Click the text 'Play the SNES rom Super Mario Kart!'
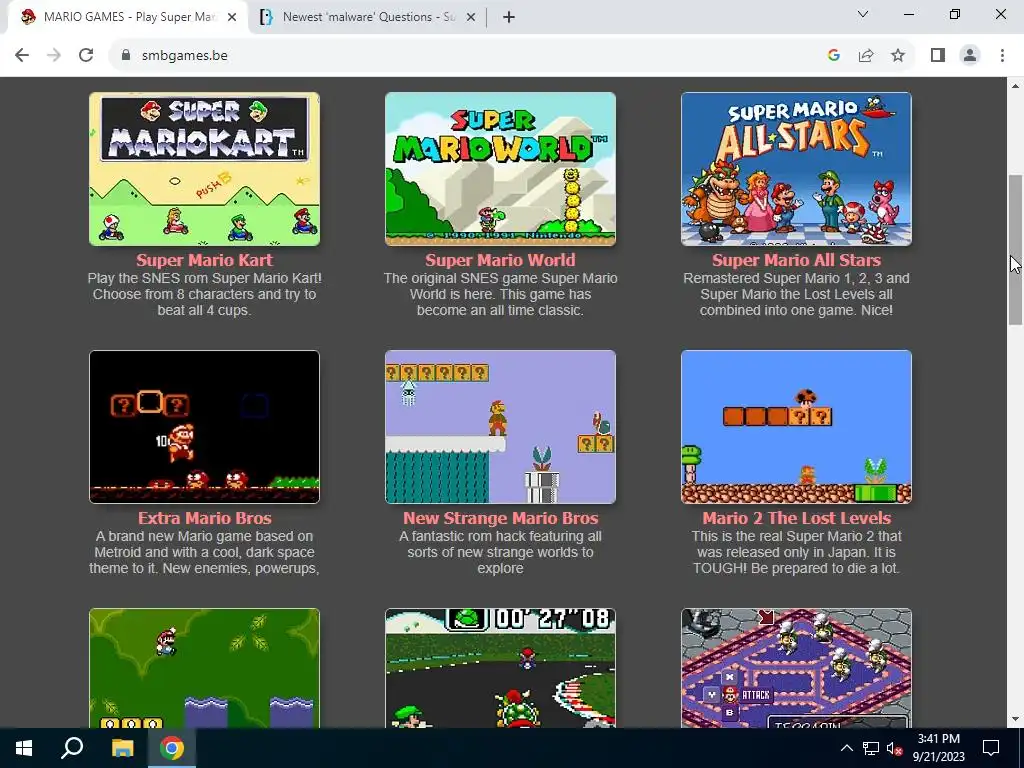Image resolution: width=1024 pixels, height=768 pixels. 204,278
